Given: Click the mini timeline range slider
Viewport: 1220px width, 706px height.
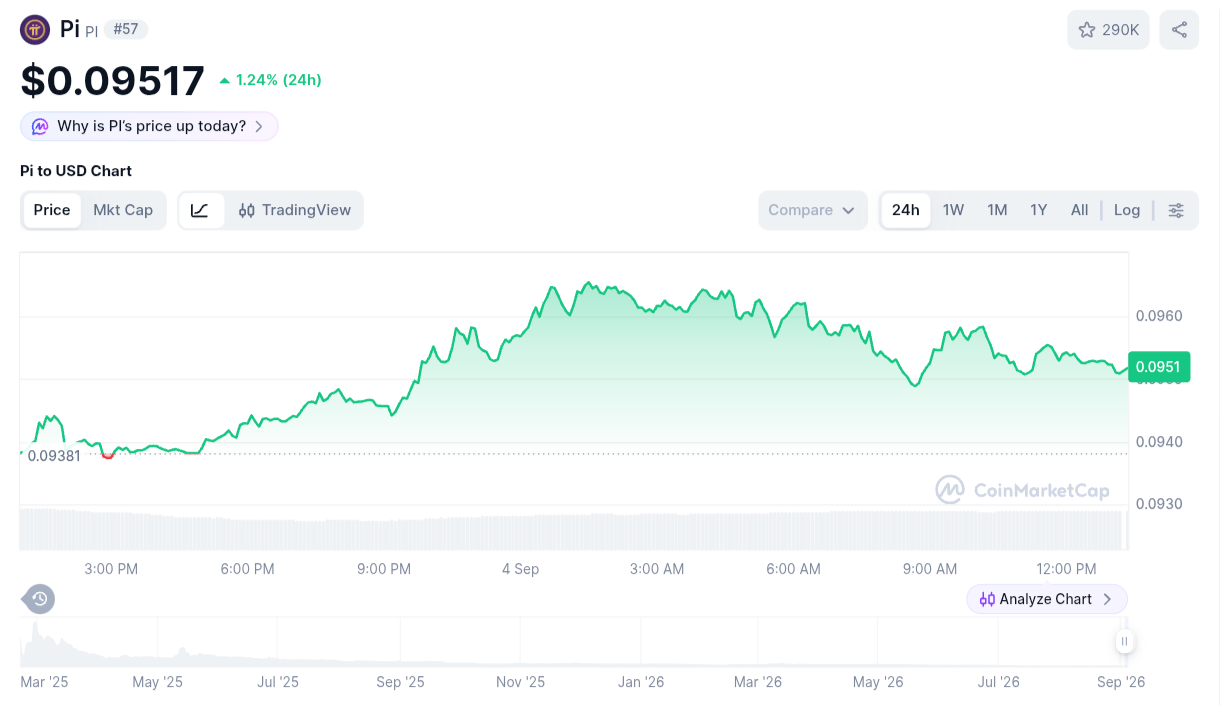Looking at the screenshot, I should (x=572, y=641).
